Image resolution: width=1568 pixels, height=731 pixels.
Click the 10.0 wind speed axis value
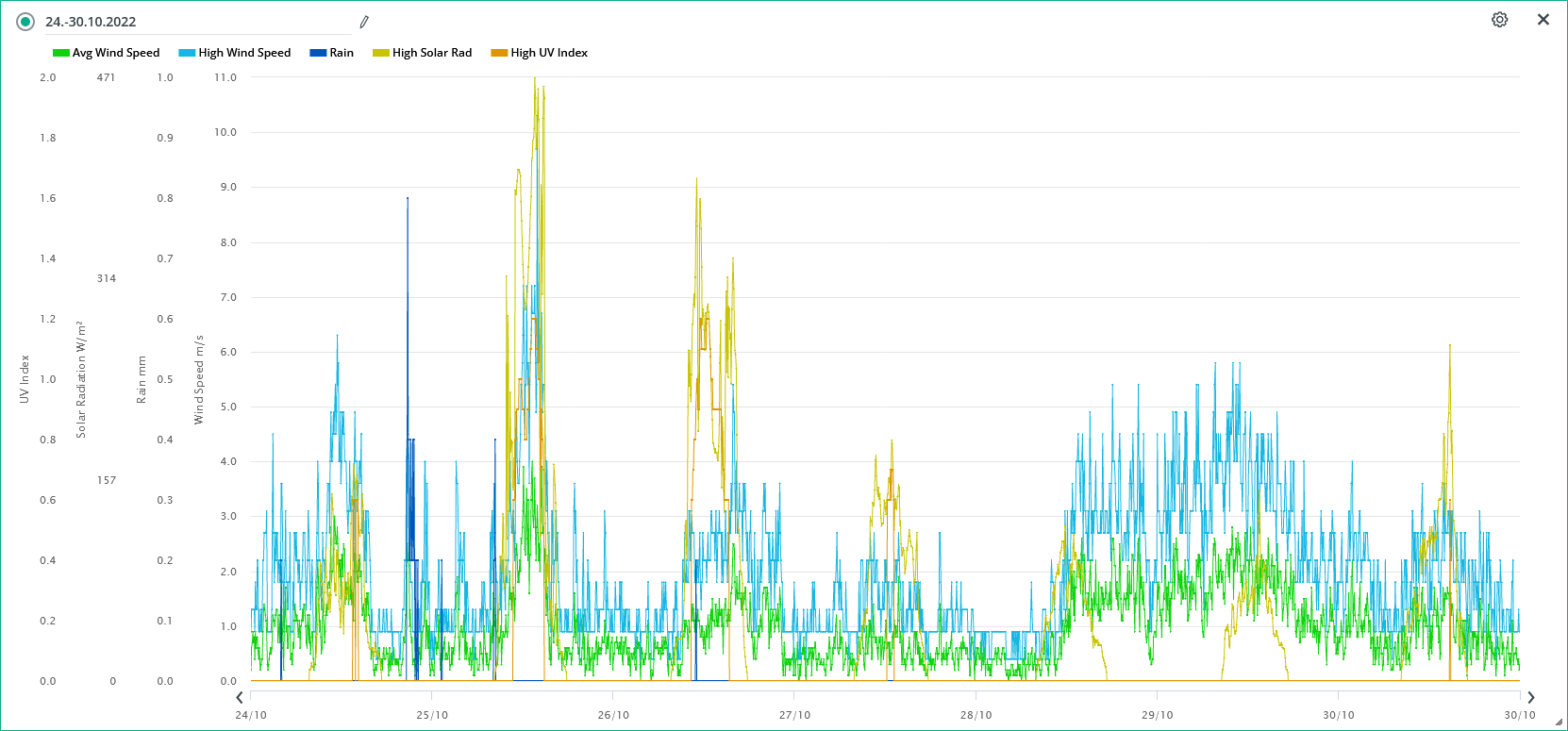pos(225,132)
